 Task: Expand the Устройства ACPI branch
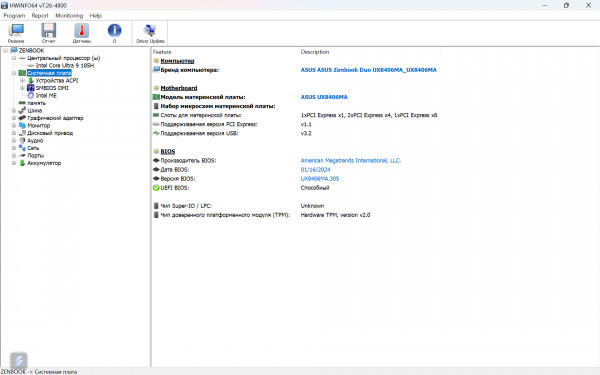[x=22, y=80]
